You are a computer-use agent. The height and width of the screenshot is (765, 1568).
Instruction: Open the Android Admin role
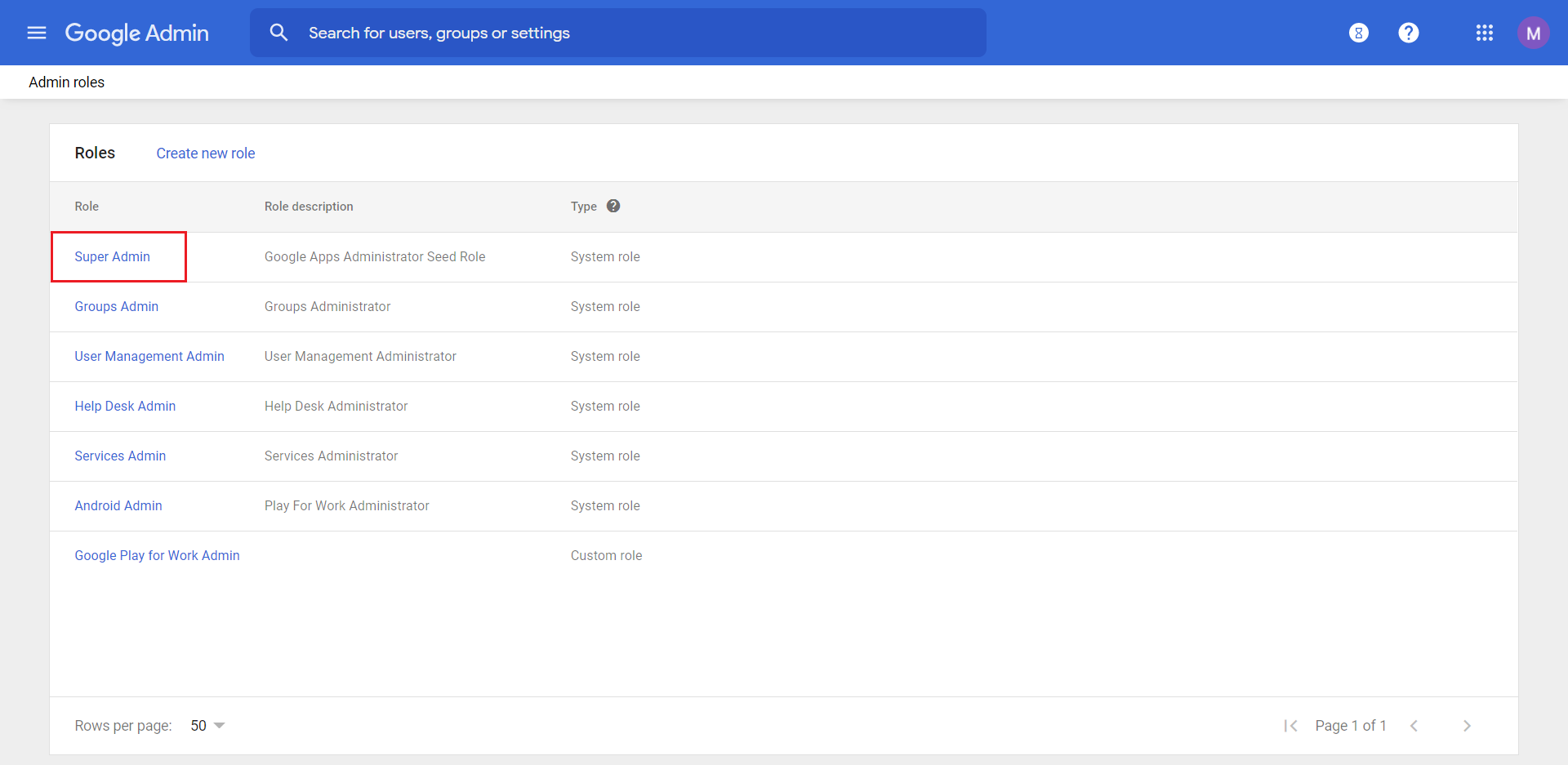(118, 505)
